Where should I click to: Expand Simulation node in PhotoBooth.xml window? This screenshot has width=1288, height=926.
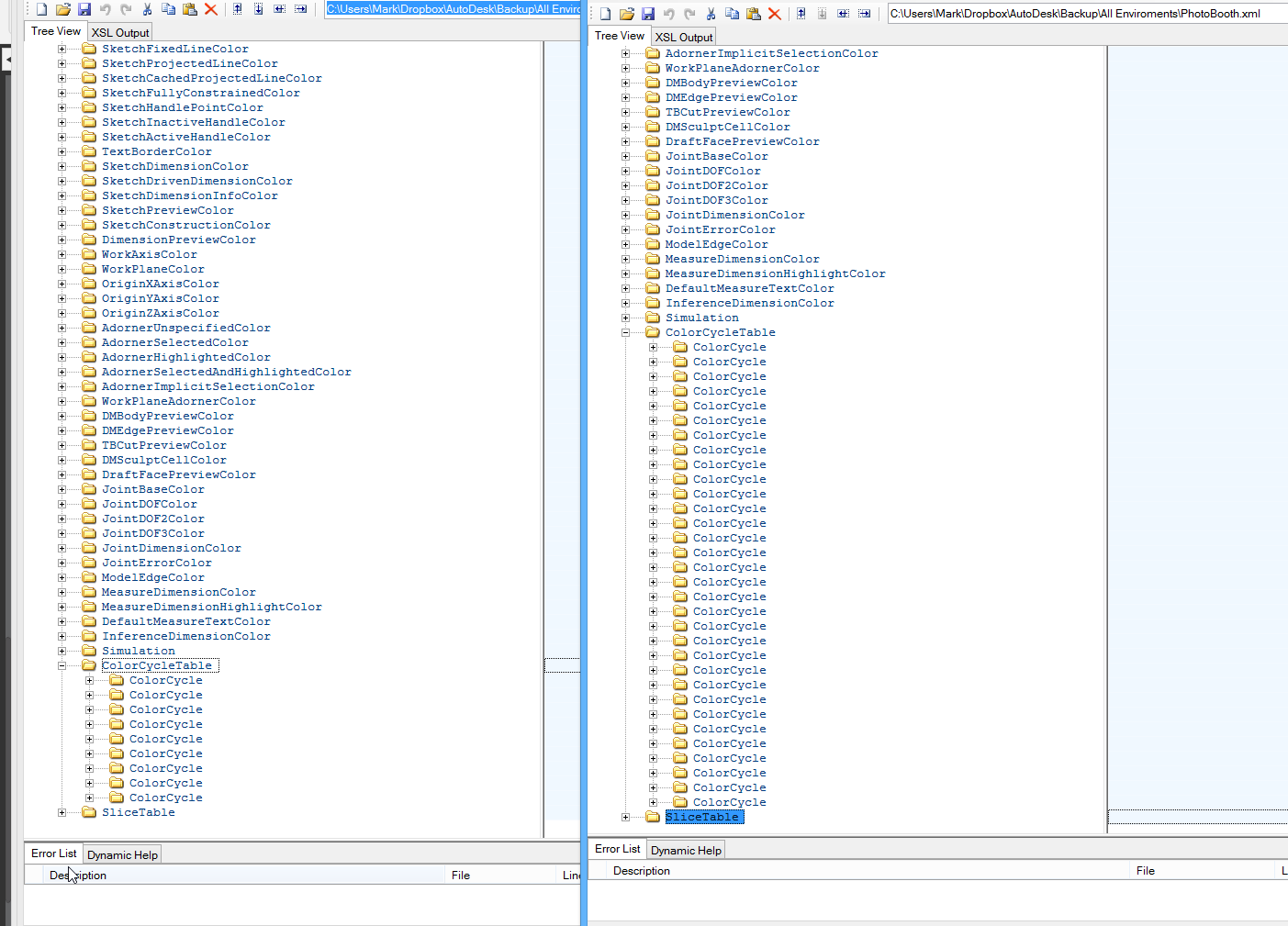(x=625, y=318)
